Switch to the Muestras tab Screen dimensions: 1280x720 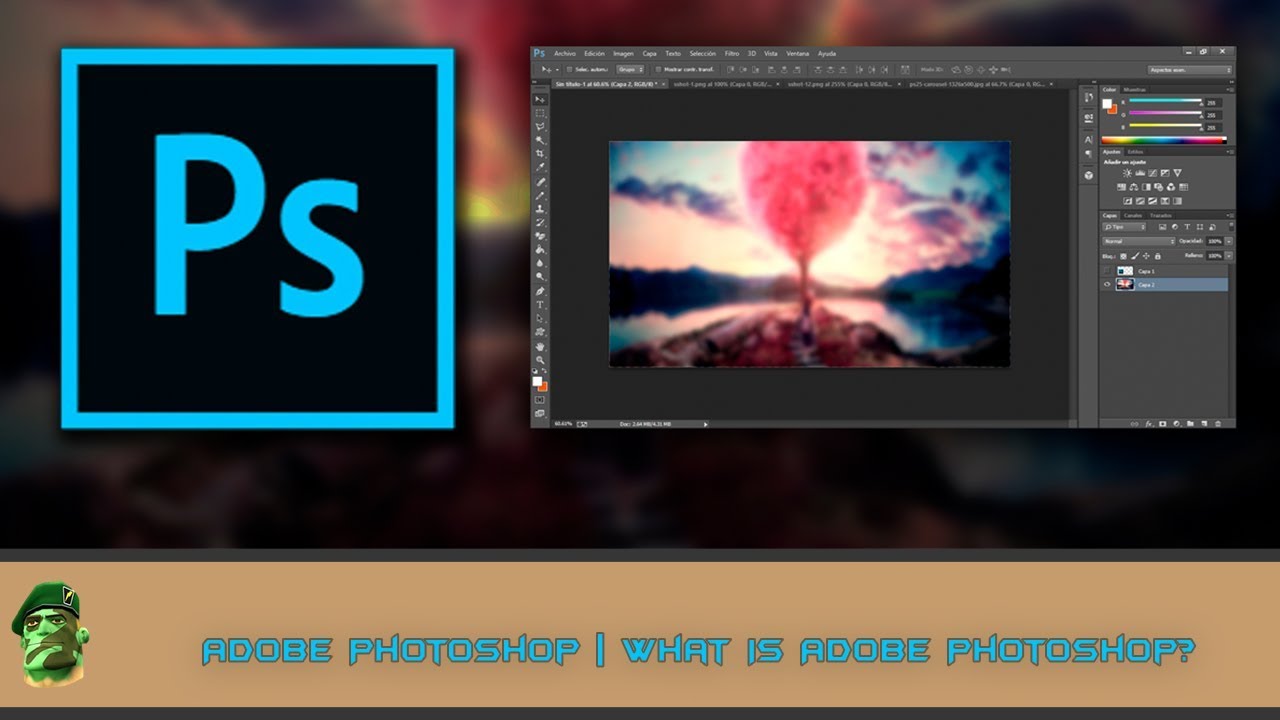tap(1134, 89)
